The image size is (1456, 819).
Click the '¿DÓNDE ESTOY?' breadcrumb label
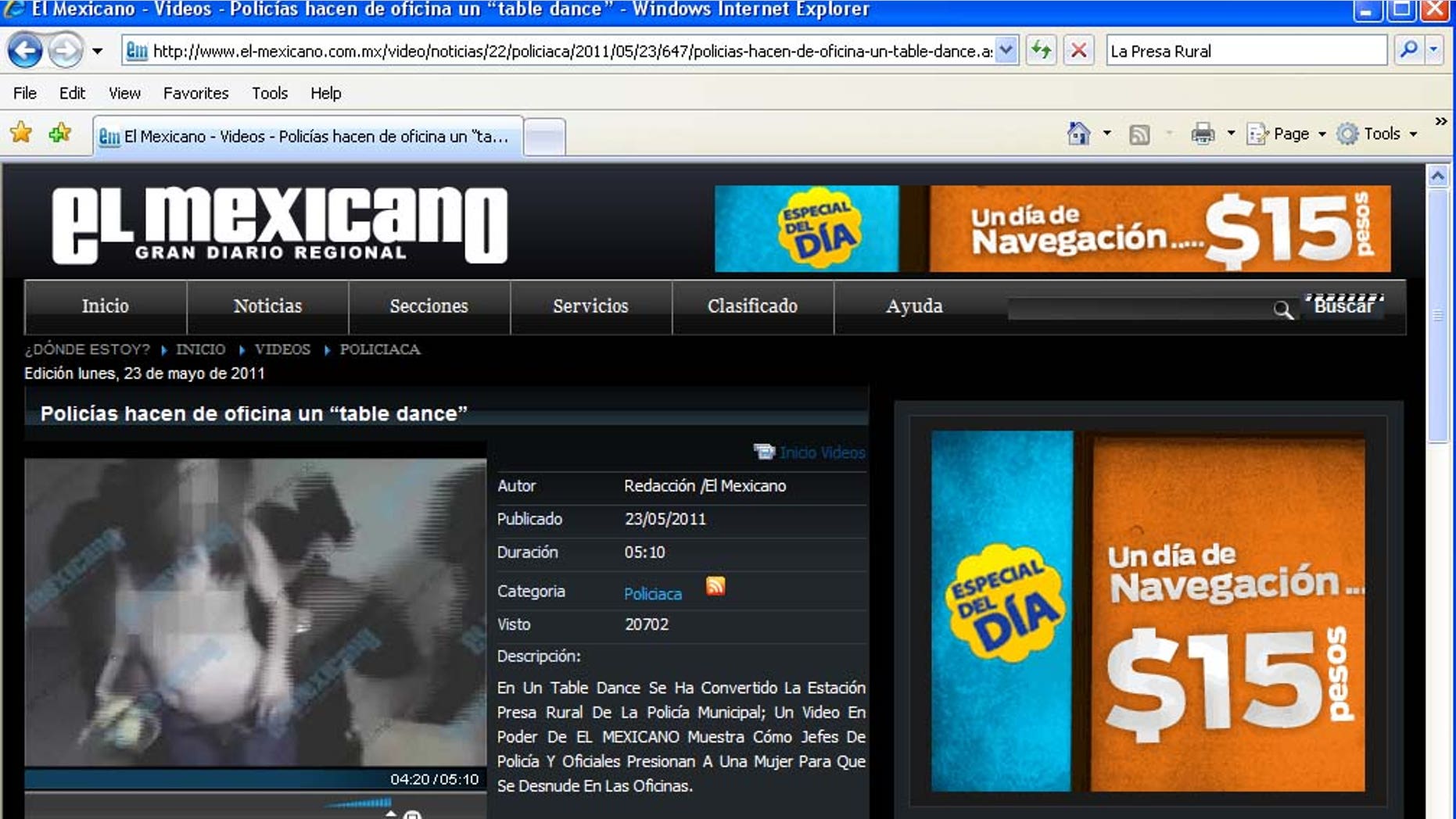88,349
